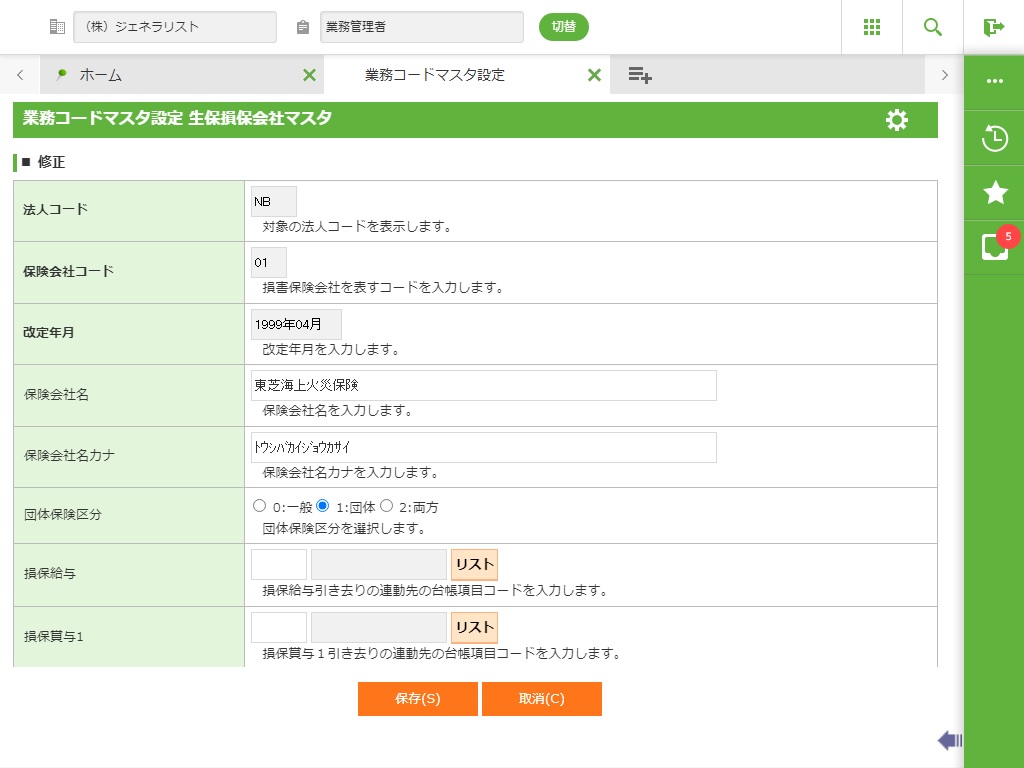Click the 取消(C) button
Screen dimensions: 1024x768
[541, 699]
